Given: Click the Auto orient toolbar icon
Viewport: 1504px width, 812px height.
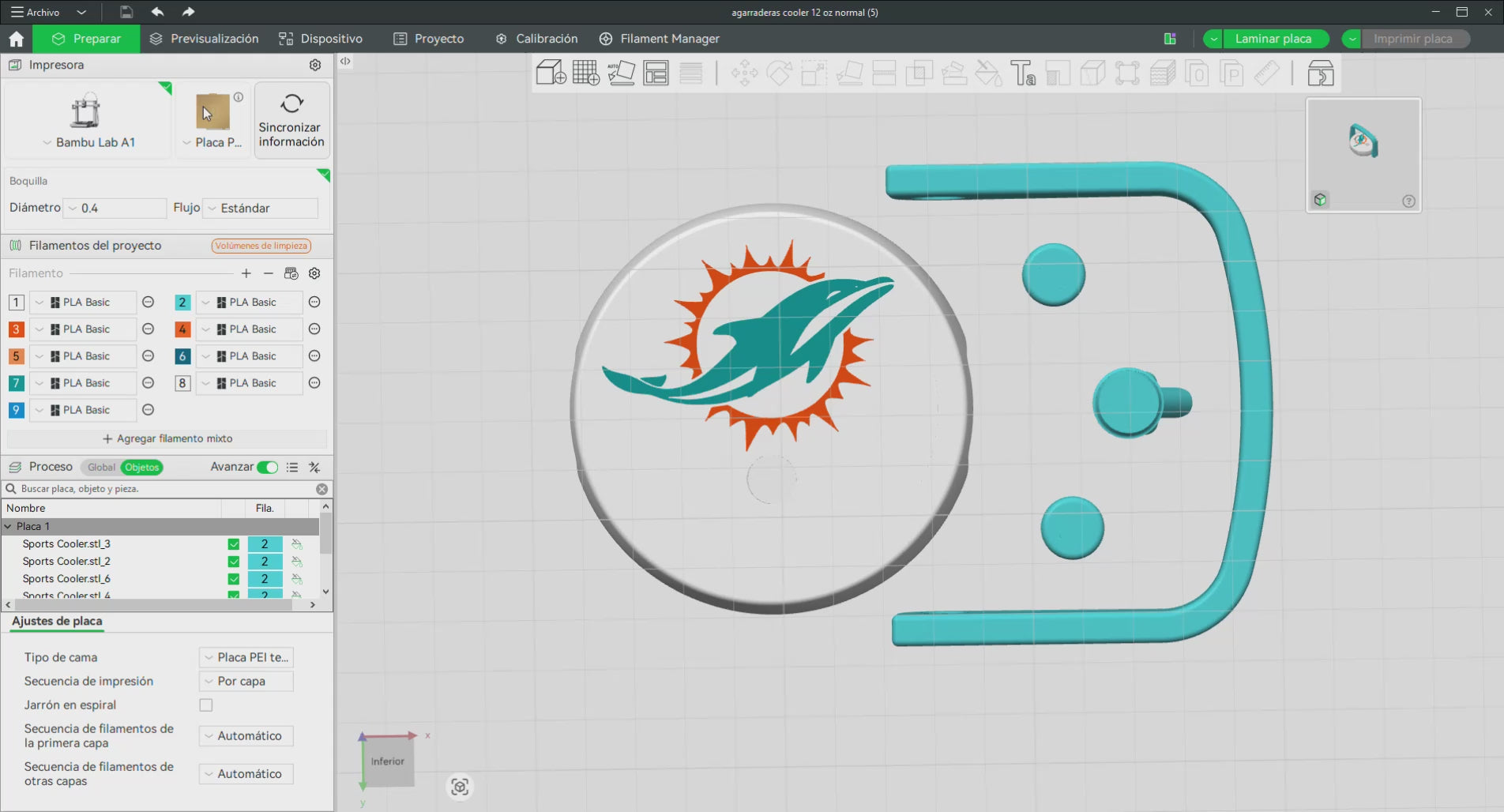Looking at the screenshot, I should click(622, 73).
